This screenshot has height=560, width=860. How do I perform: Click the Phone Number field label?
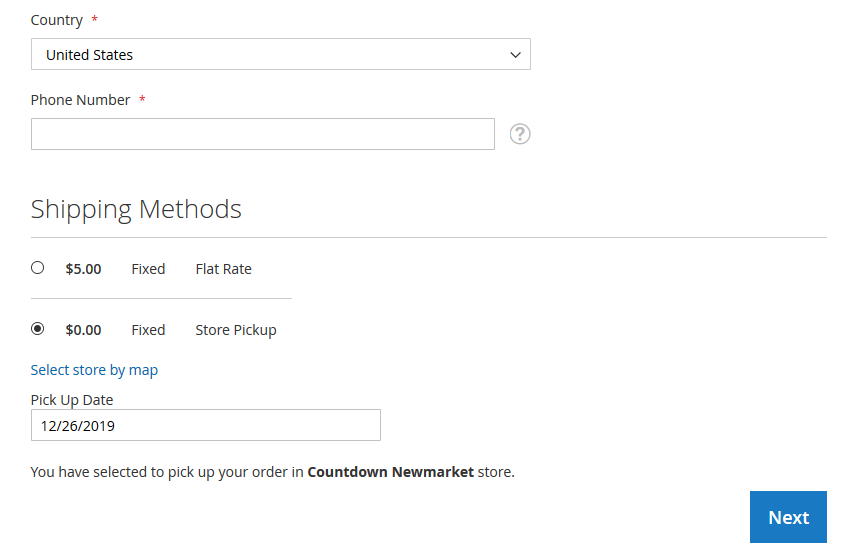[x=80, y=100]
